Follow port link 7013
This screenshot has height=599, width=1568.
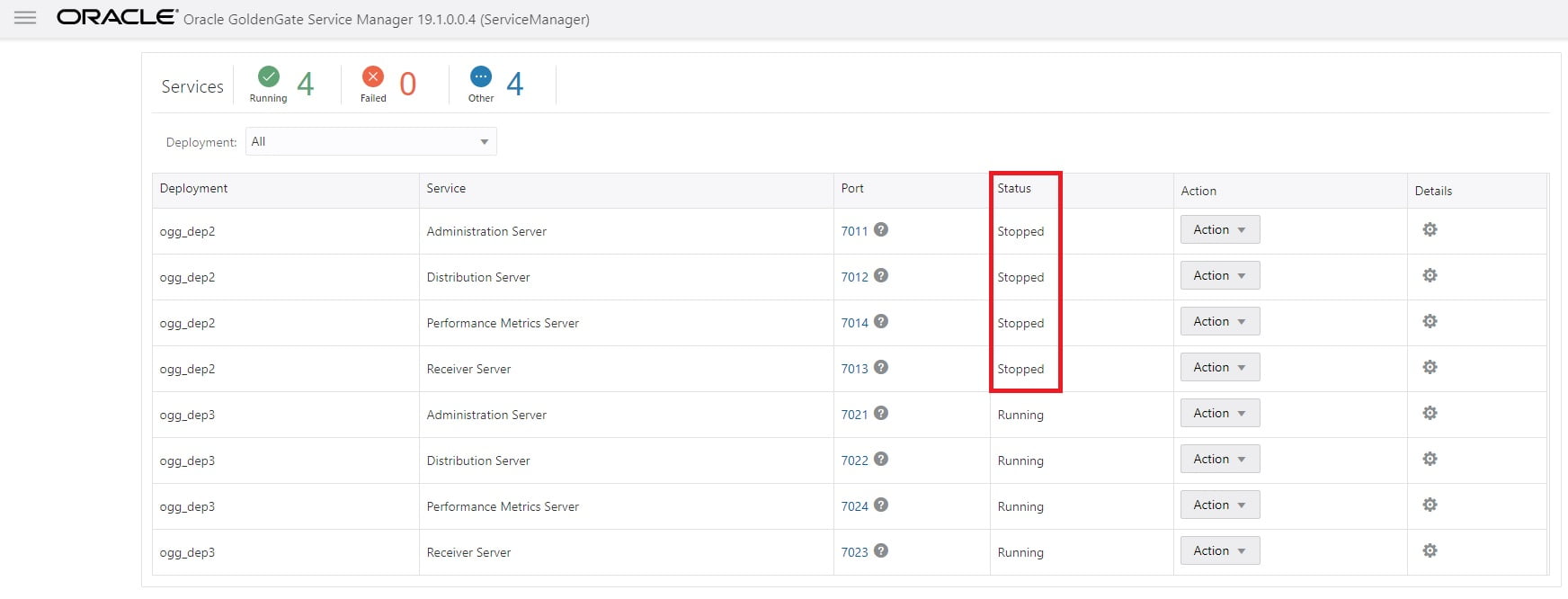[854, 369]
